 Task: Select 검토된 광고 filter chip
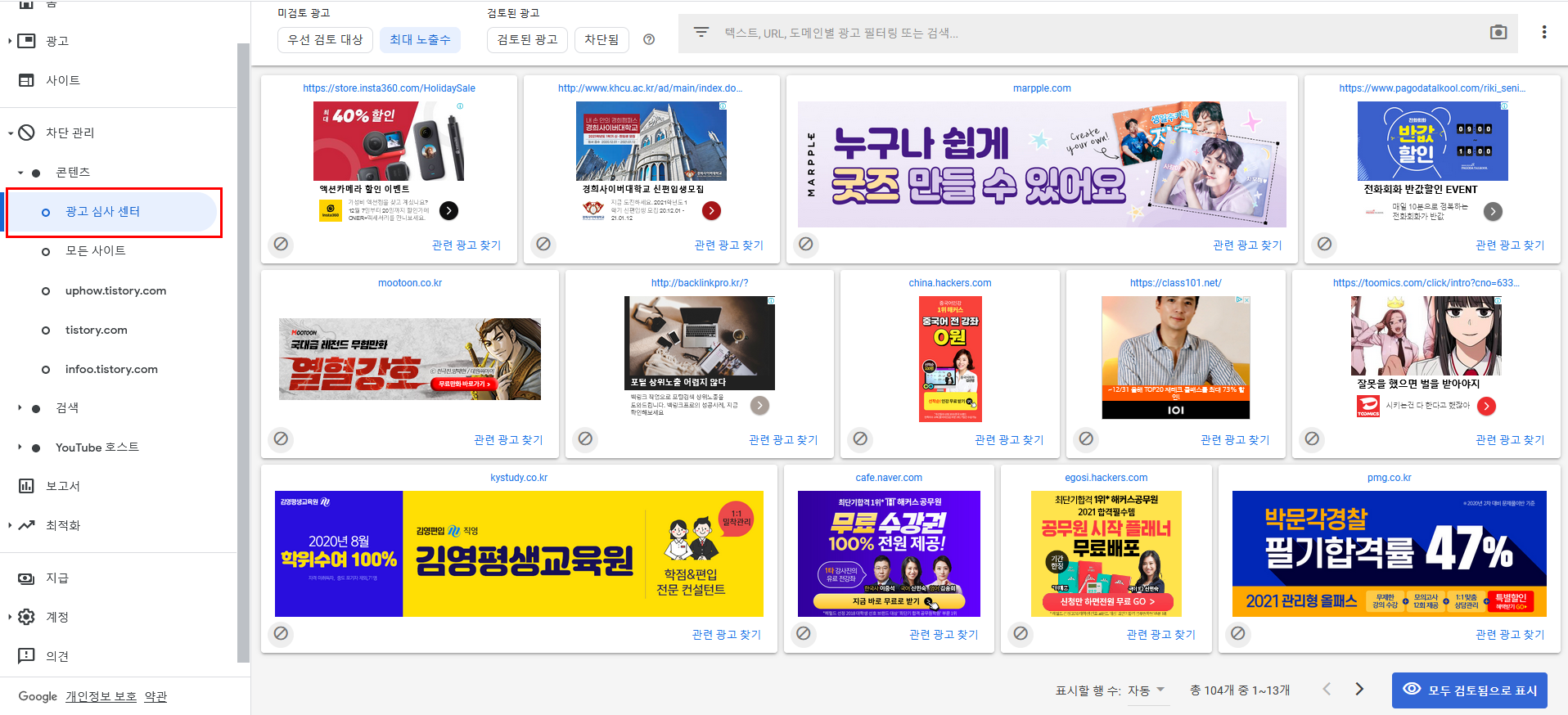coord(527,39)
